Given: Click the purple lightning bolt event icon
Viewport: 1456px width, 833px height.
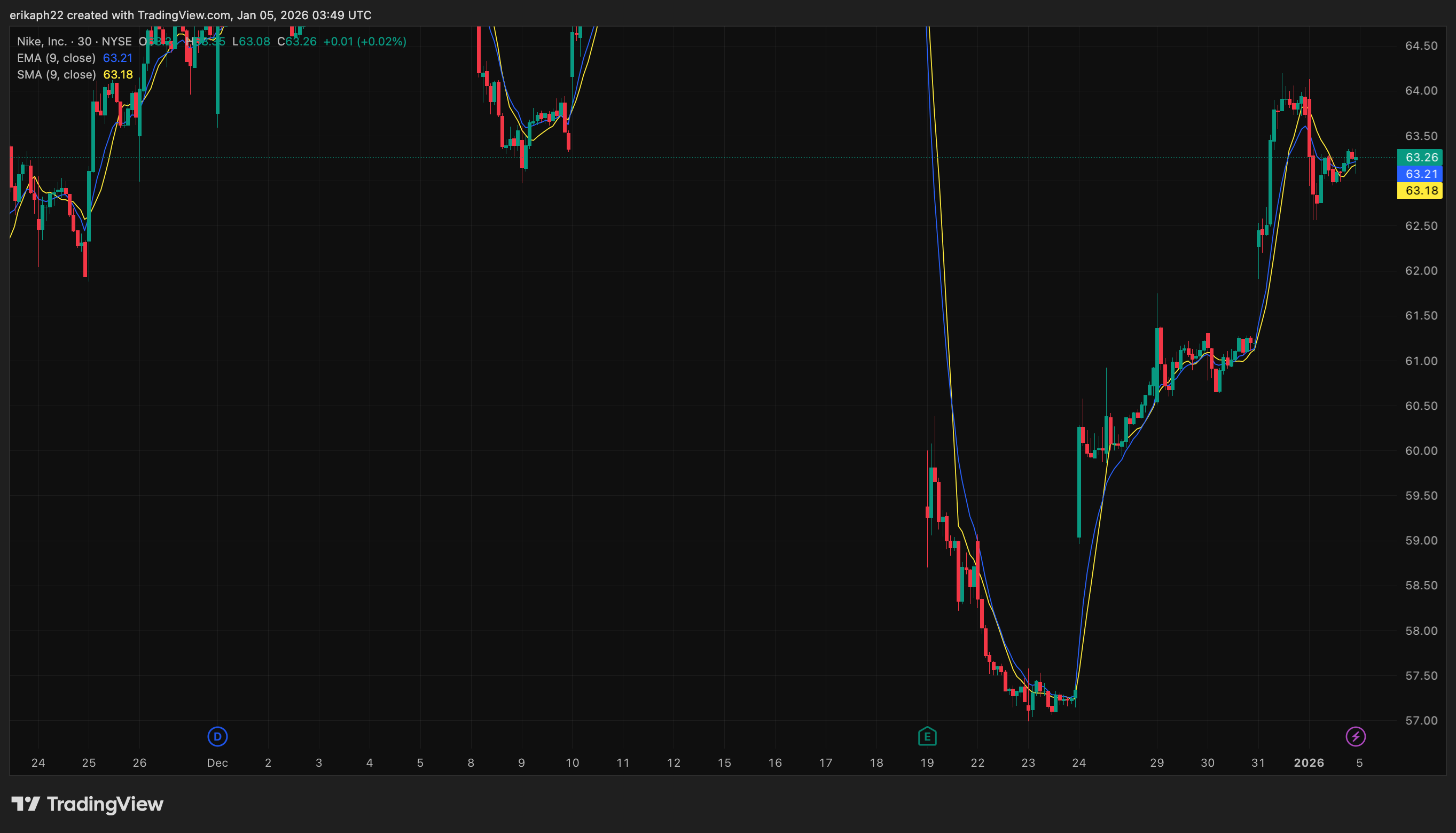Looking at the screenshot, I should 1356,736.
